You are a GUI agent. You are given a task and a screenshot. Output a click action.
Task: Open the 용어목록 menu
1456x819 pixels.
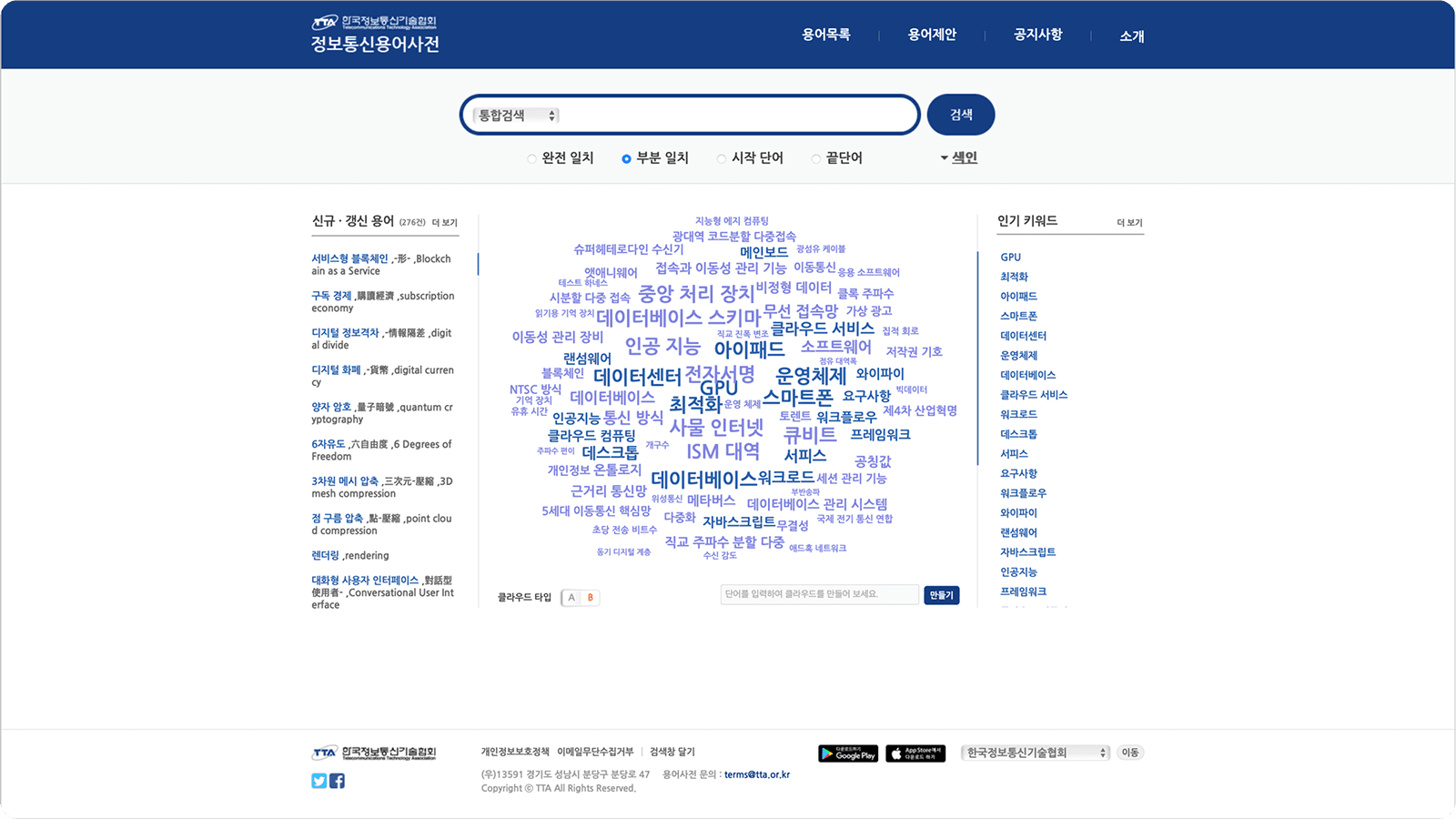point(825,35)
